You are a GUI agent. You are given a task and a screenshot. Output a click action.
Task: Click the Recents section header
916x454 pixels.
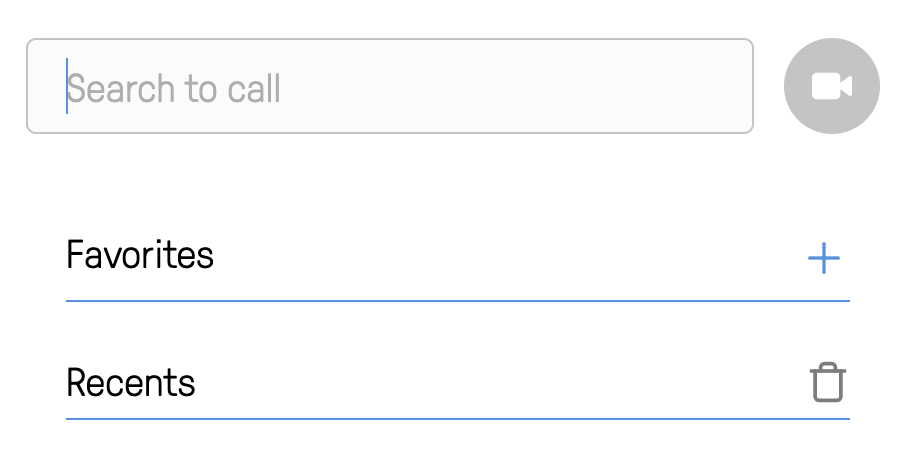[x=457, y=383]
